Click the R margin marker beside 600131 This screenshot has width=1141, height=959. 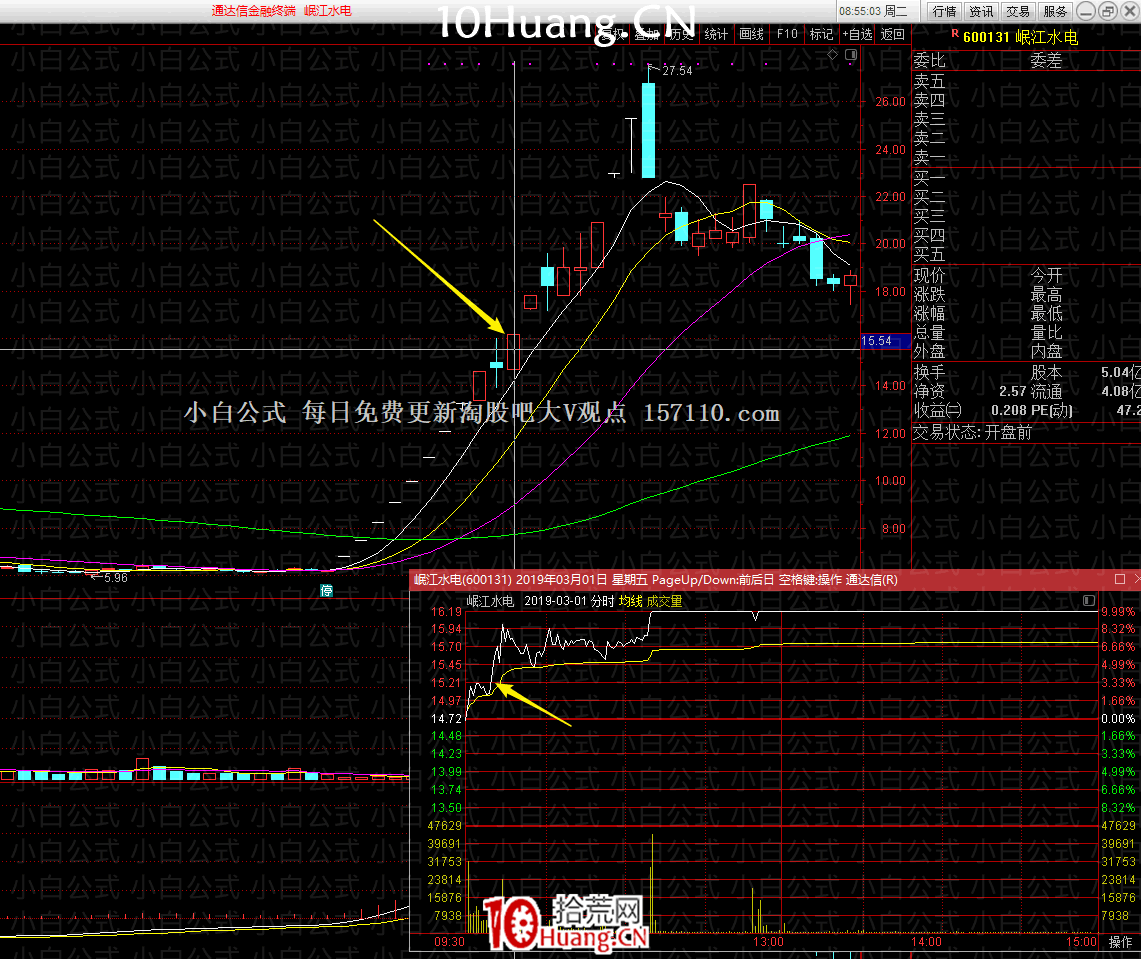(x=955, y=33)
